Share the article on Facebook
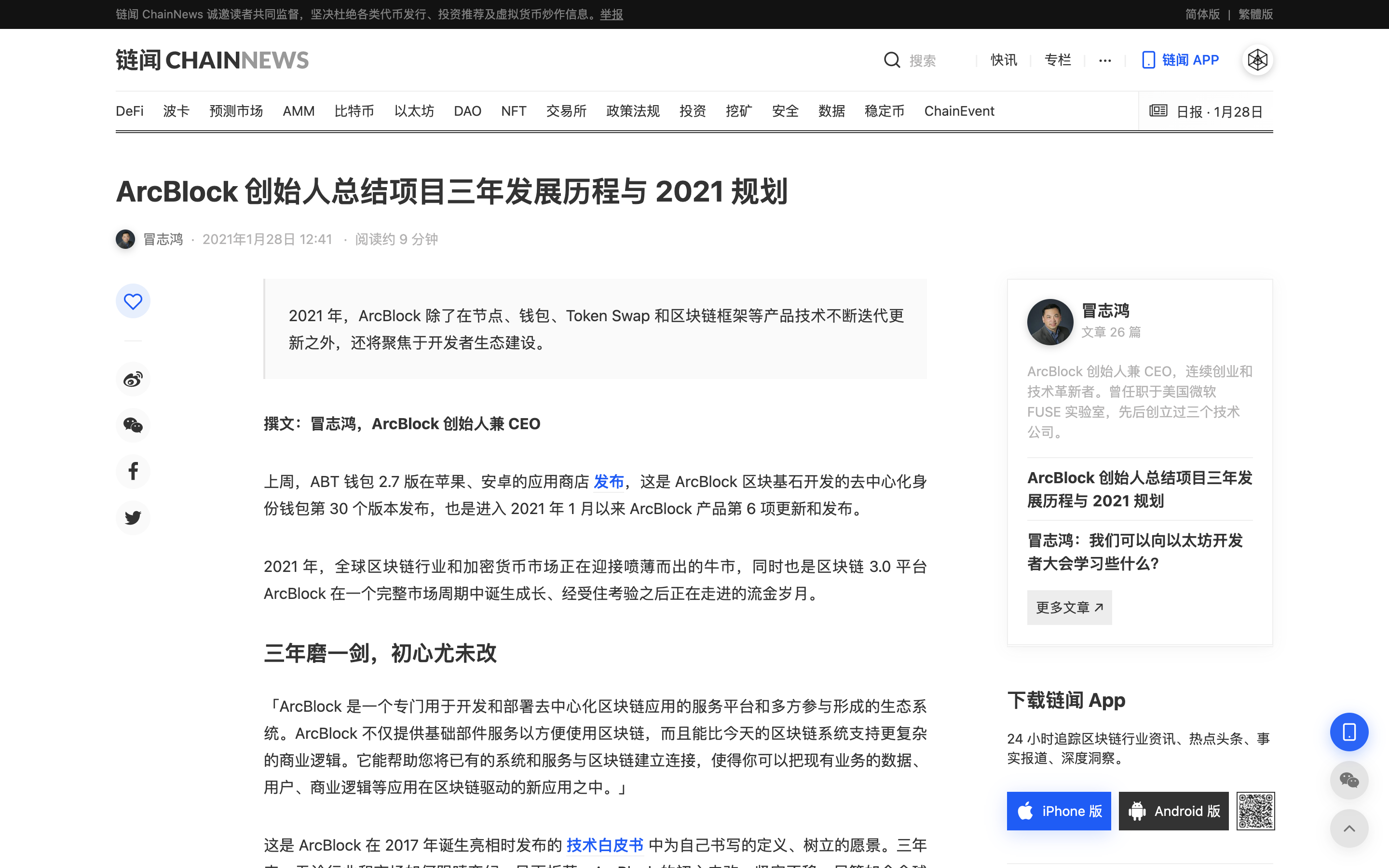The image size is (1389, 868). (133, 471)
